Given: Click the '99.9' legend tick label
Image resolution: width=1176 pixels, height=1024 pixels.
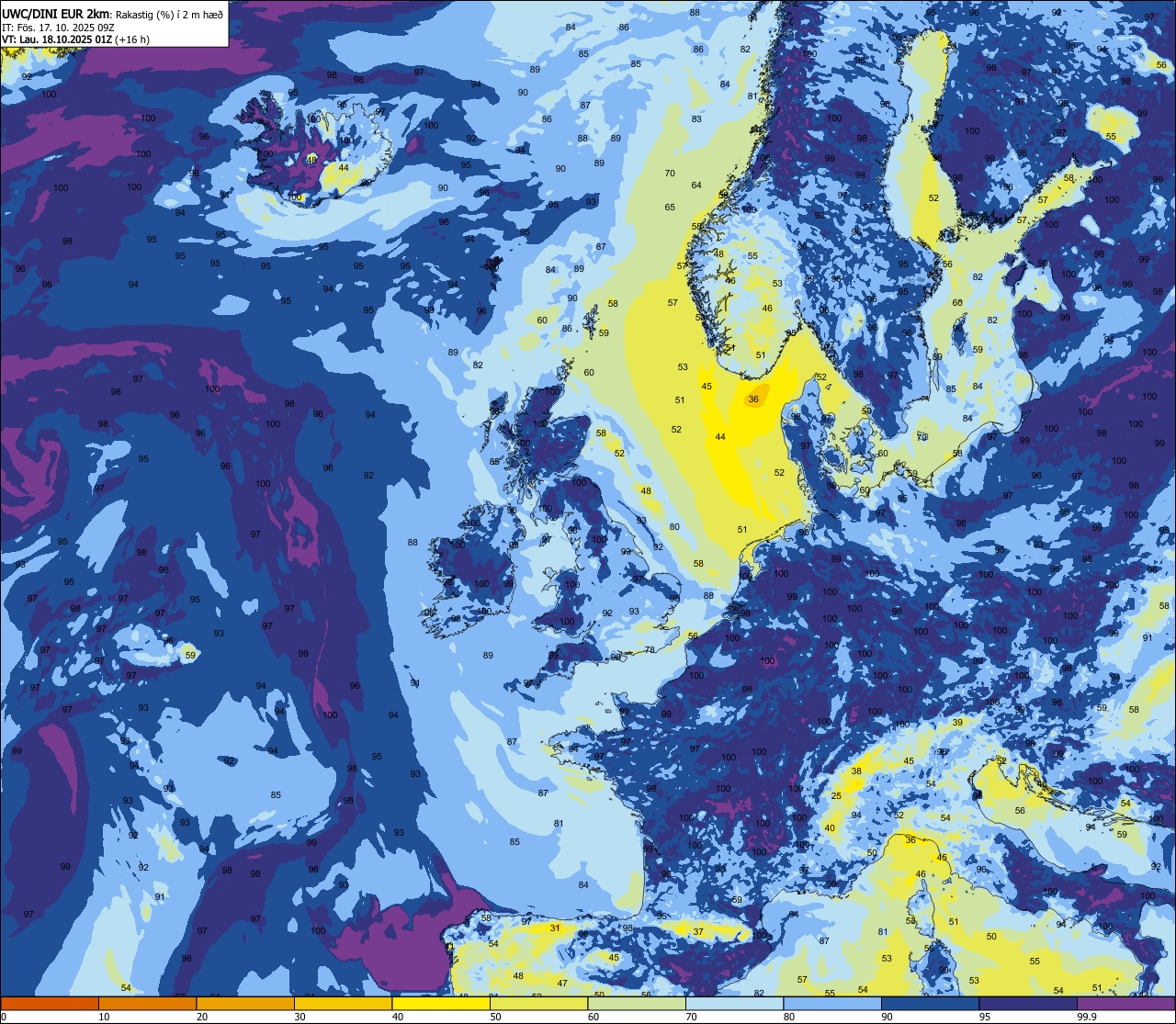Looking at the screenshot, I should coord(1088,1017).
